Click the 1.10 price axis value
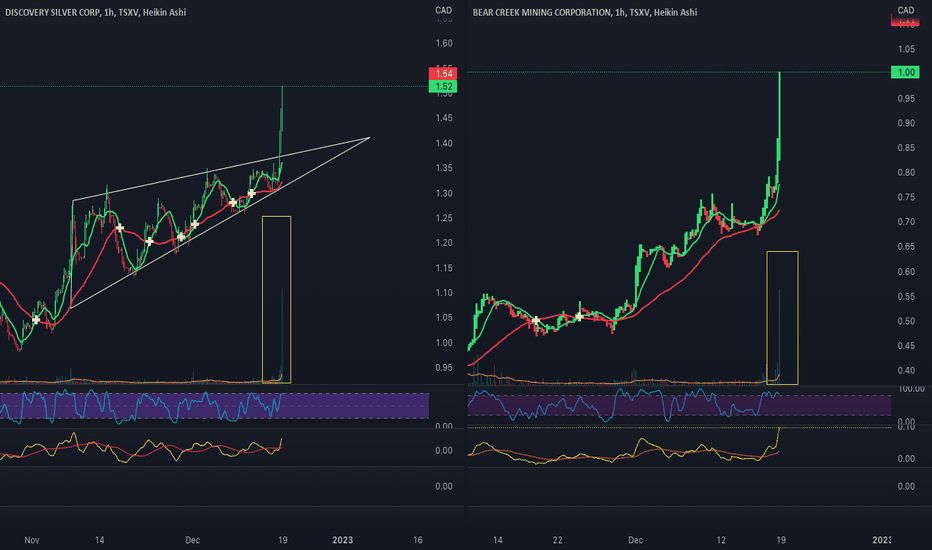 coord(443,293)
